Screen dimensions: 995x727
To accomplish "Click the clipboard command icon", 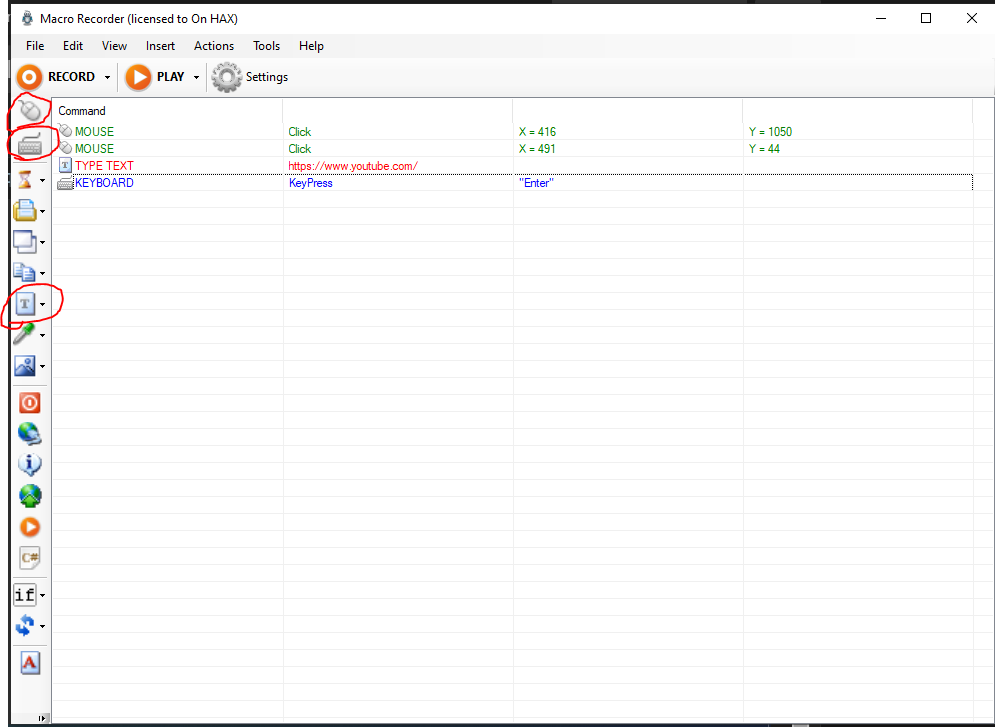I will (x=25, y=210).
